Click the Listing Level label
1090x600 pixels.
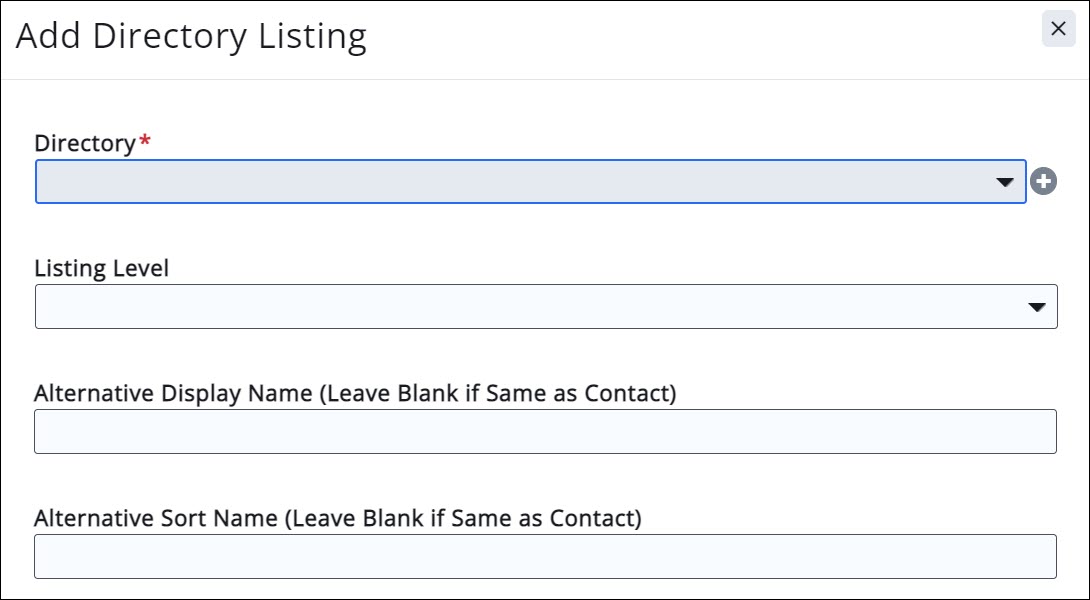click(101, 268)
